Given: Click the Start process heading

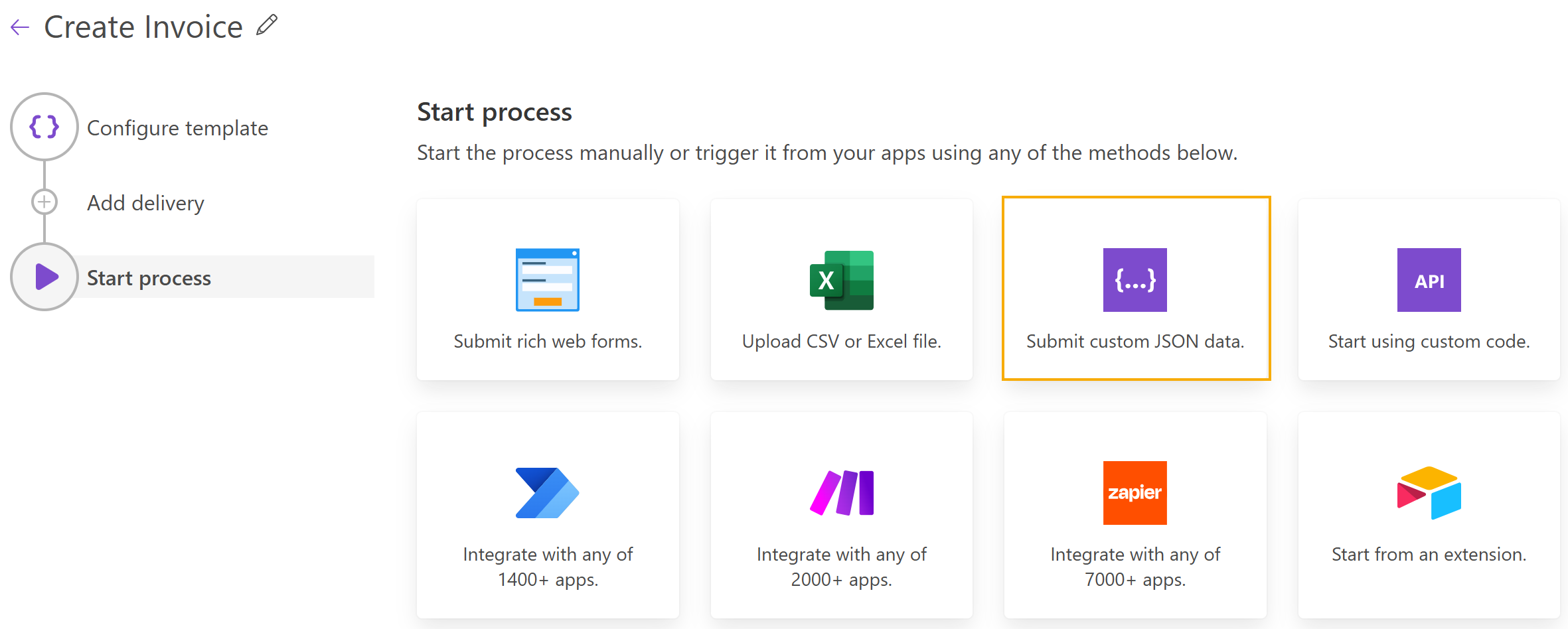Looking at the screenshot, I should click(495, 112).
